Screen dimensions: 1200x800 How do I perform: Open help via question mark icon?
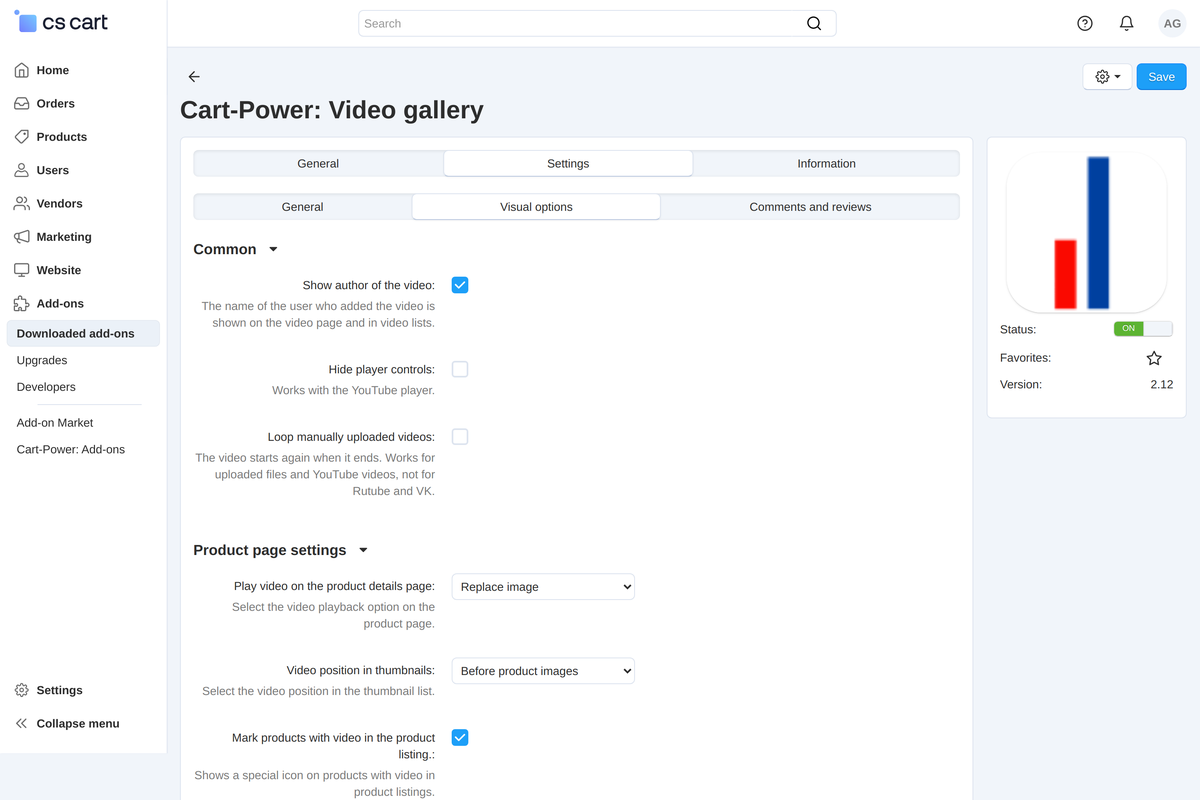1085,23
